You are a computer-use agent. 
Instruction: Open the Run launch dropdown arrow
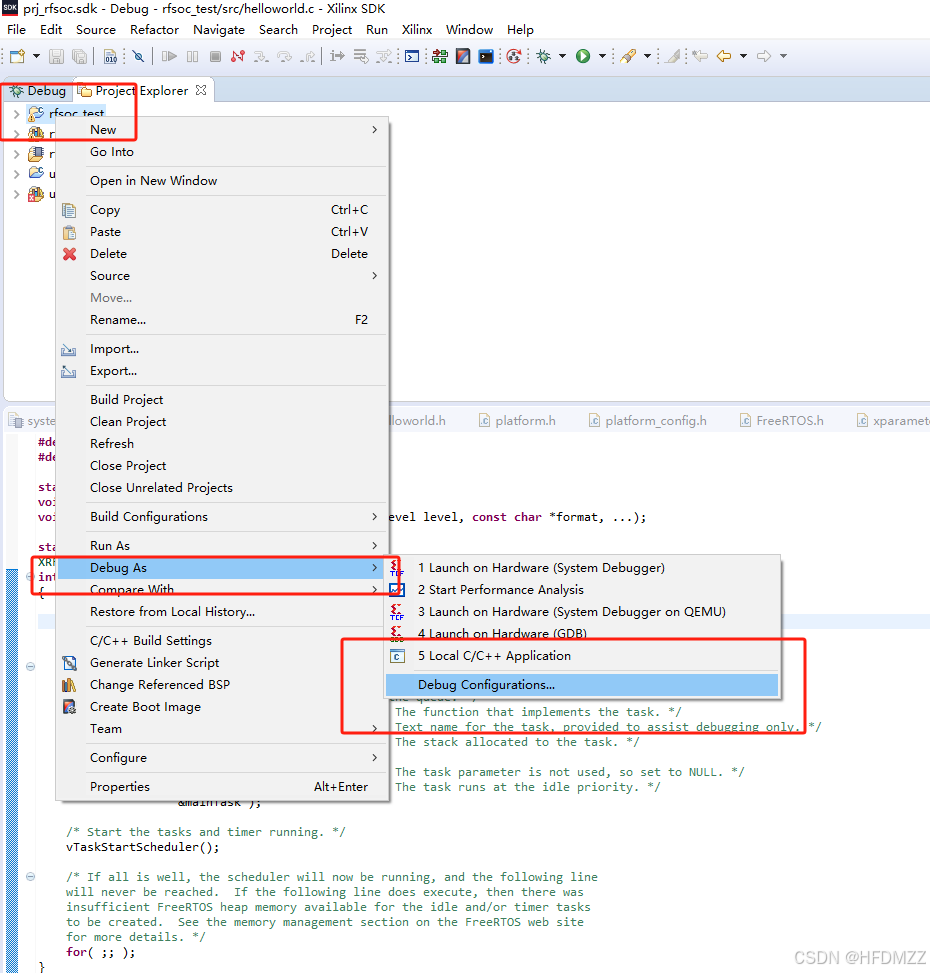coord(602,56)
